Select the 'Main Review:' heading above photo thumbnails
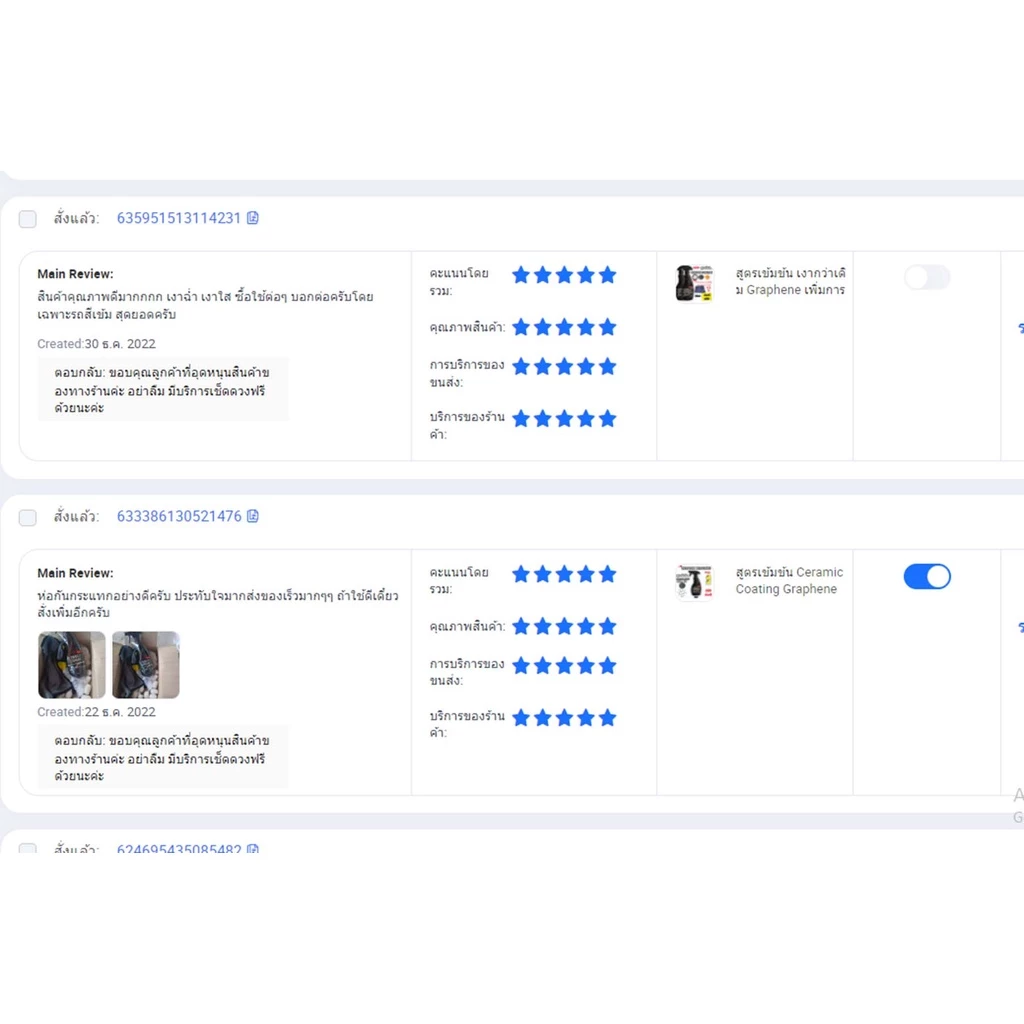This screenshot has width=1024, height=1024. tap(75, 573)
